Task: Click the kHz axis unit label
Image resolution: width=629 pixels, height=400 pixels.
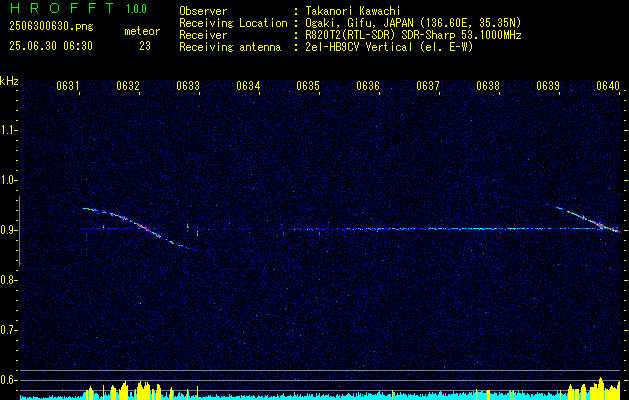Action: point(9,81)
